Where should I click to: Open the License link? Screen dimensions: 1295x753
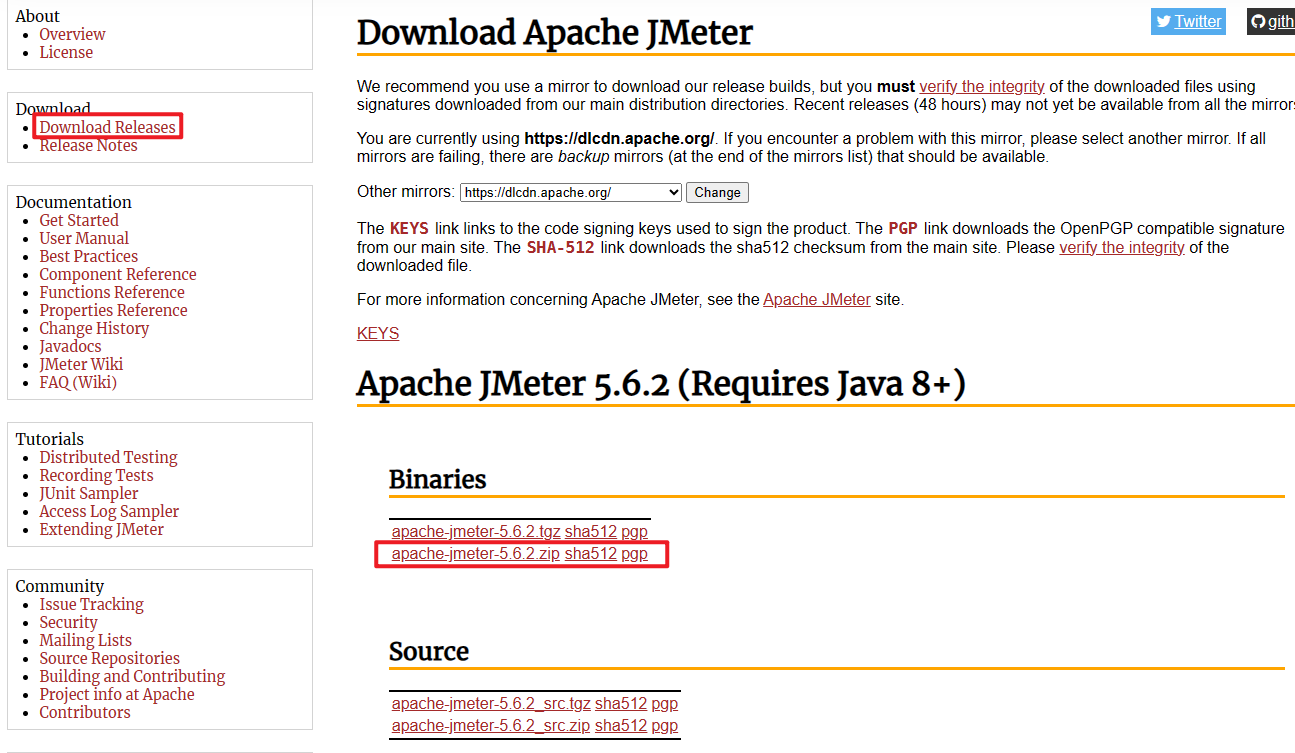66,52
